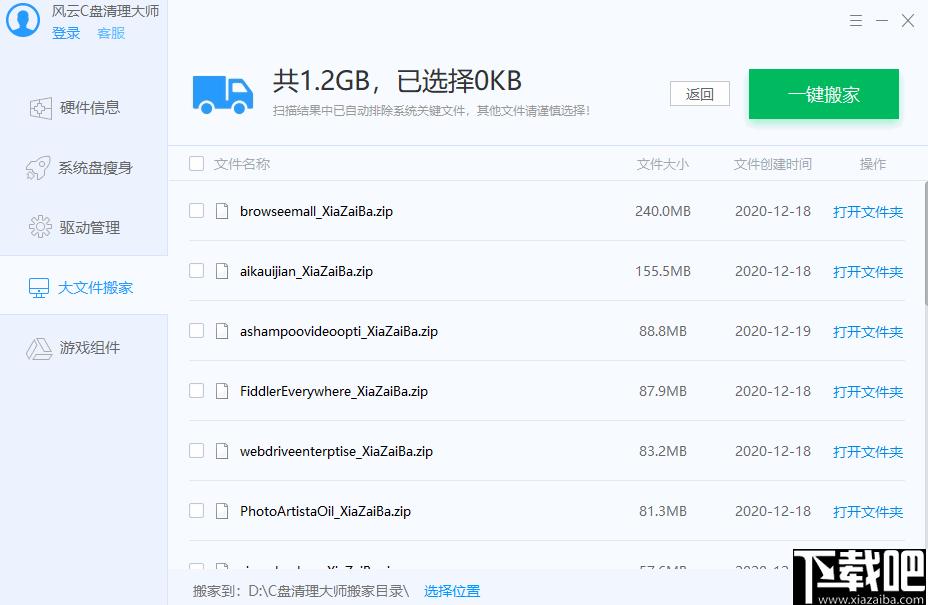The height and width of the screenshot is (605, 928).
Task: Click the 操作 column header
Action: [873, 164]
